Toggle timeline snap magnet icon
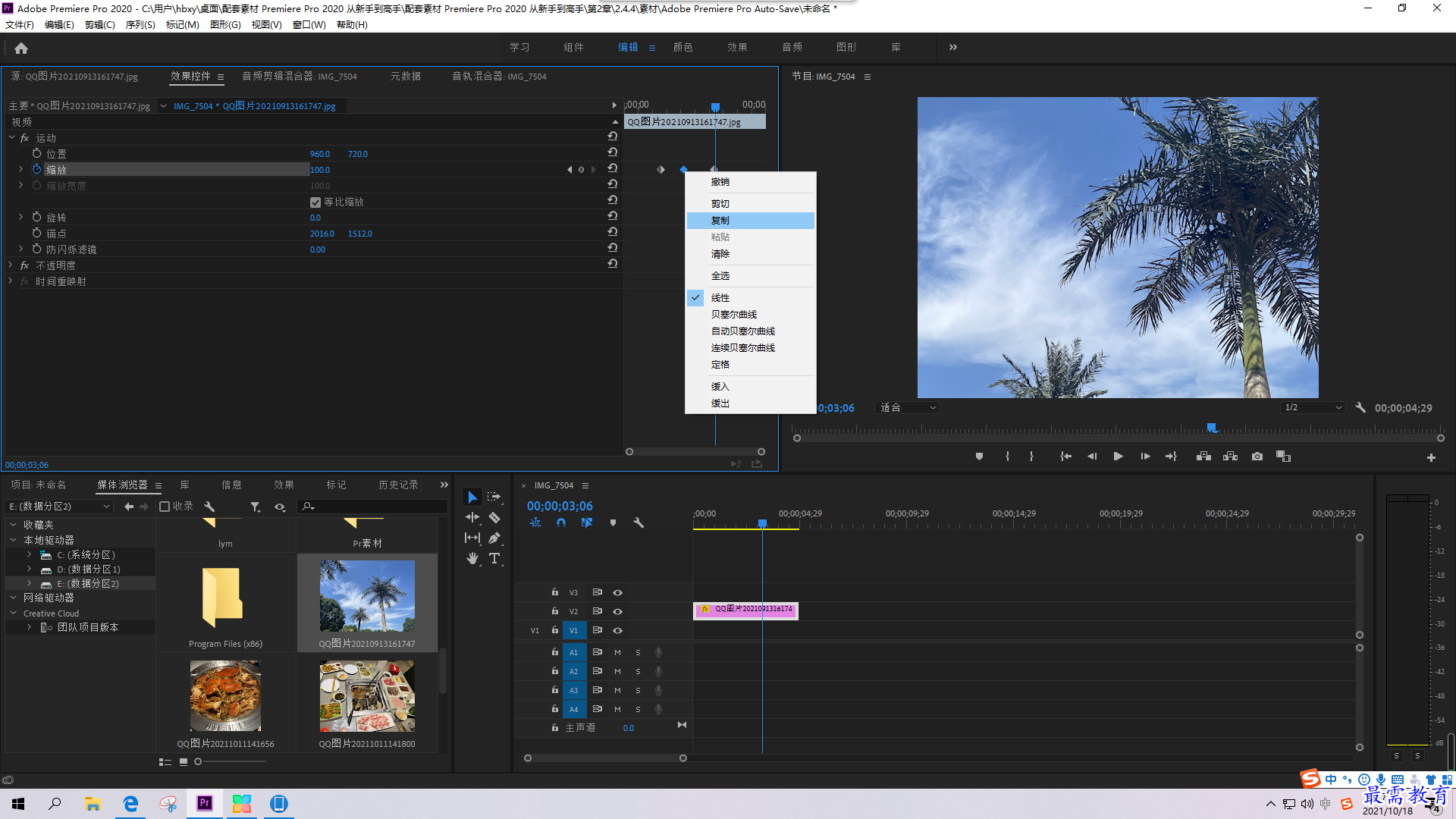 [x=561, y=522]
